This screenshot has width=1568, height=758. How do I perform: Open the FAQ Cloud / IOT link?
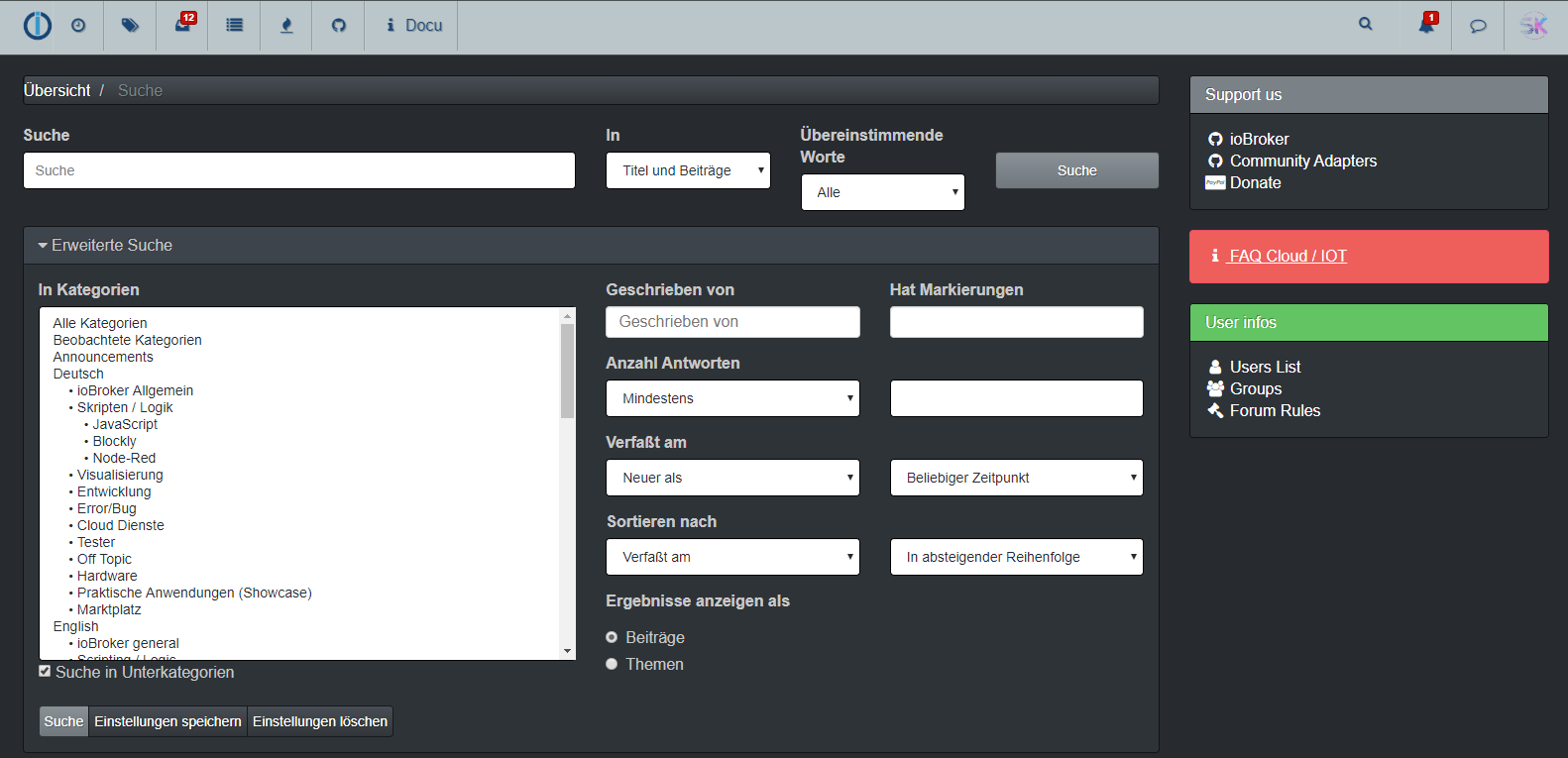tap(1288, 256)
